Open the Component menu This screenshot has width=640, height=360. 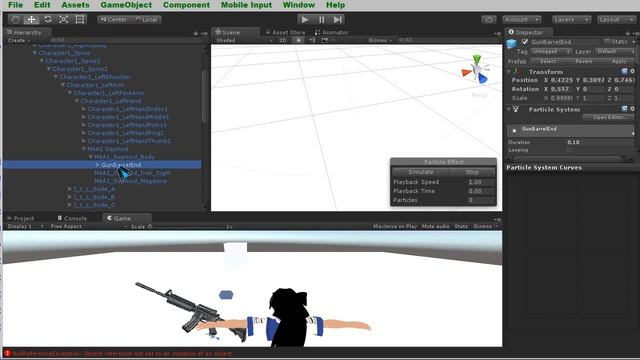(x=186, y=5)
